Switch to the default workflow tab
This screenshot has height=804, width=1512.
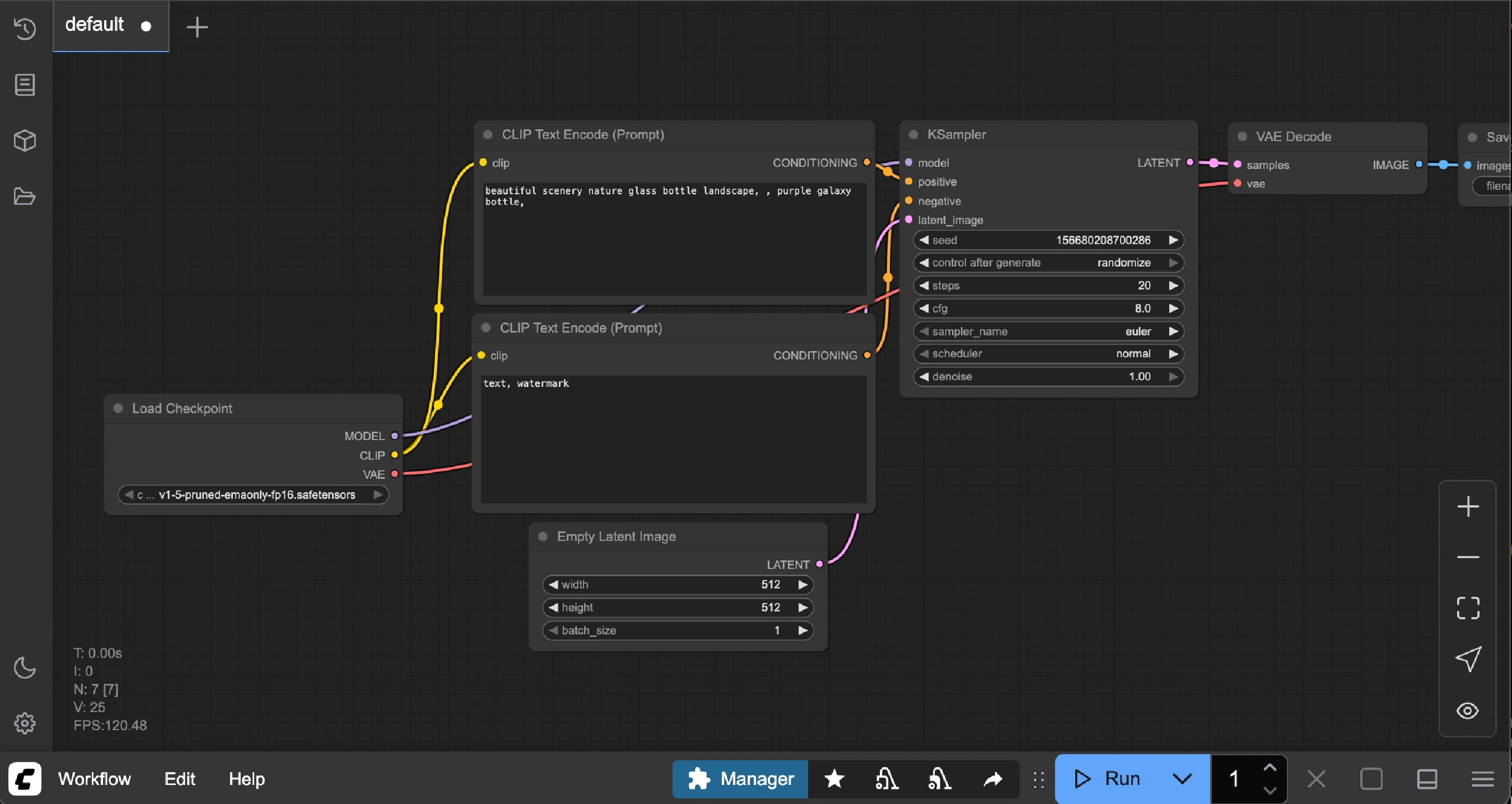[95, 25]
